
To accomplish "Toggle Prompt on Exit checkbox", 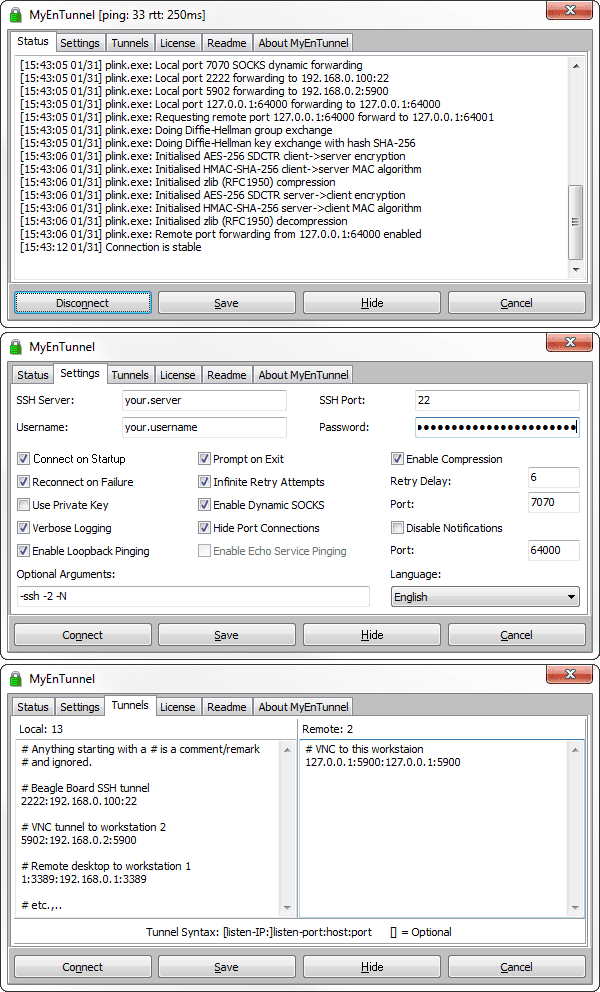I will pos(204,459).
